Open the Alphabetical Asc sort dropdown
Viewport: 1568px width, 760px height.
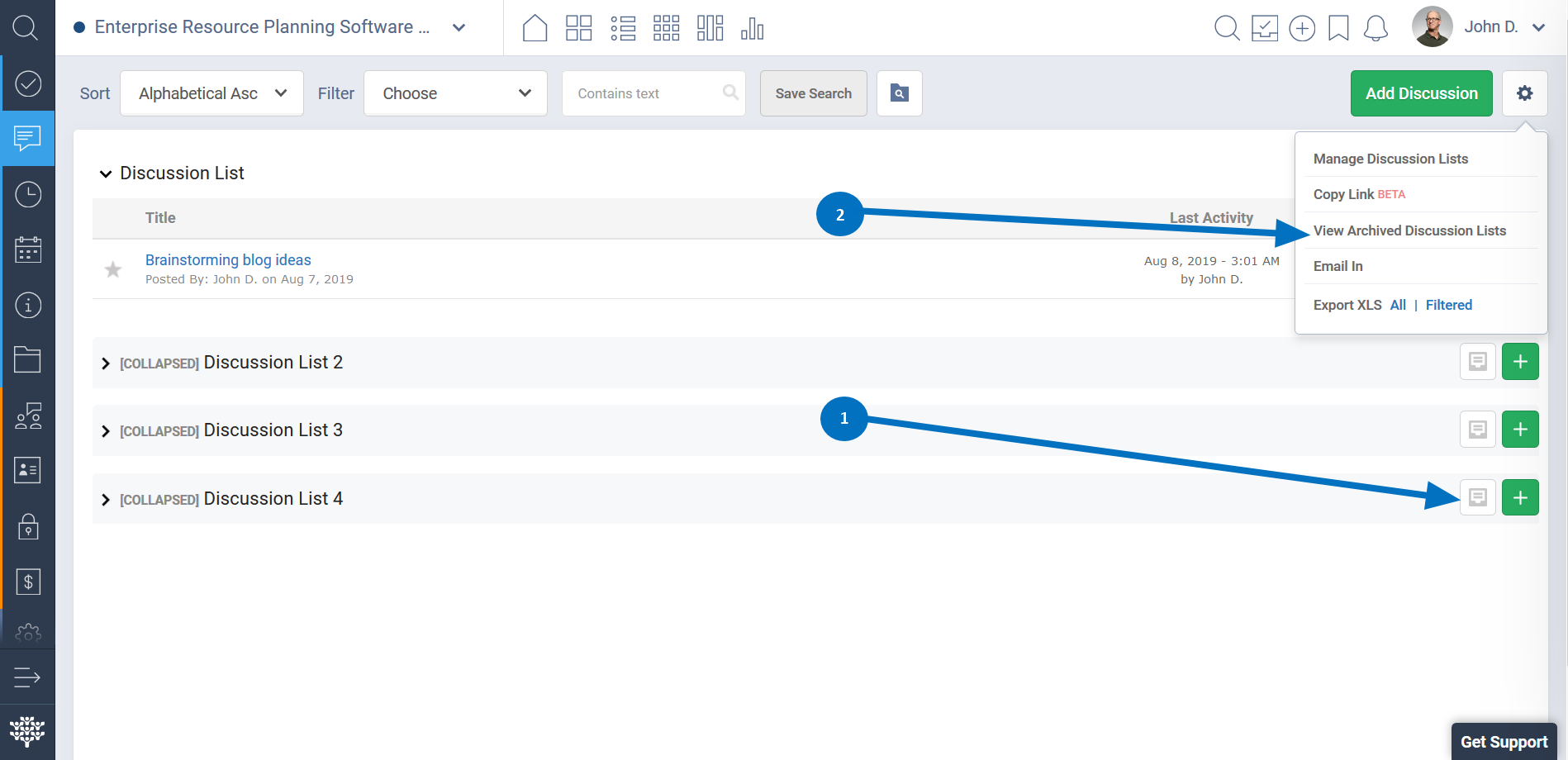(211, 93)
